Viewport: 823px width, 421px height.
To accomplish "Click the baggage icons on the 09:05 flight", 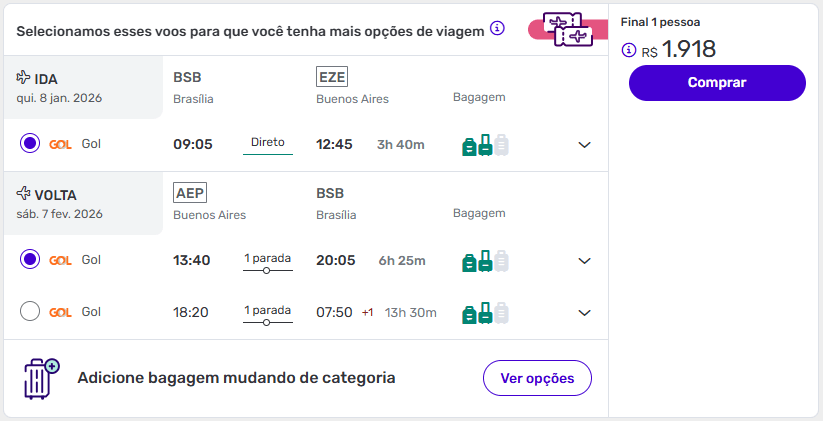I will pyautogui.click(x=485, y=145).
